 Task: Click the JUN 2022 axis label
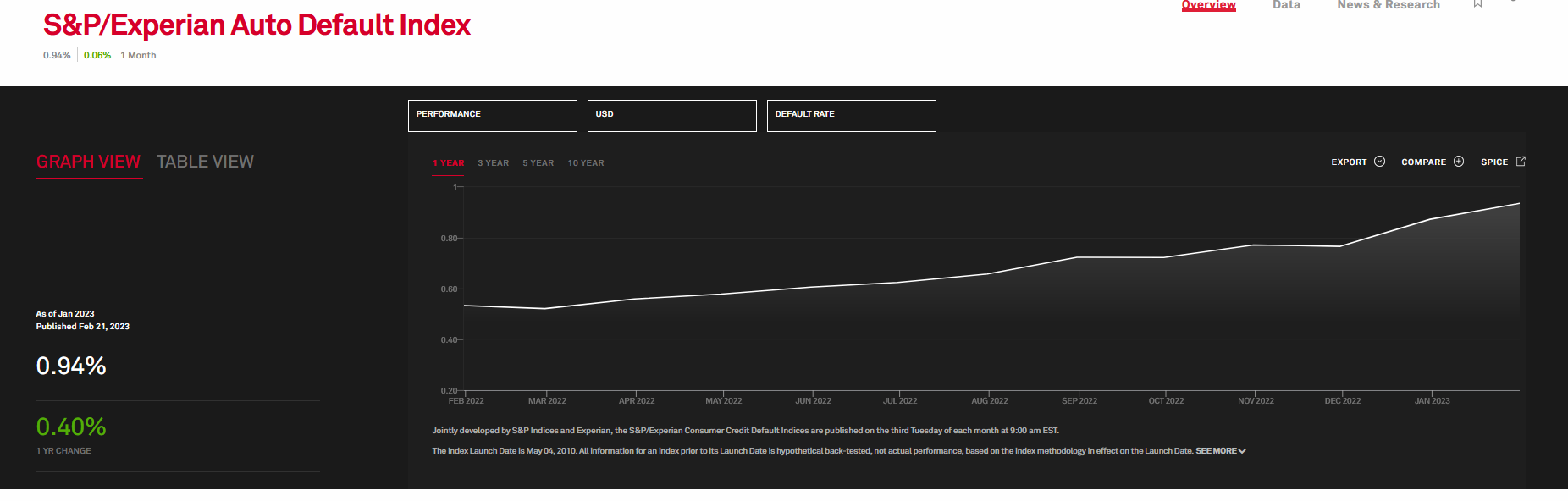814,401
